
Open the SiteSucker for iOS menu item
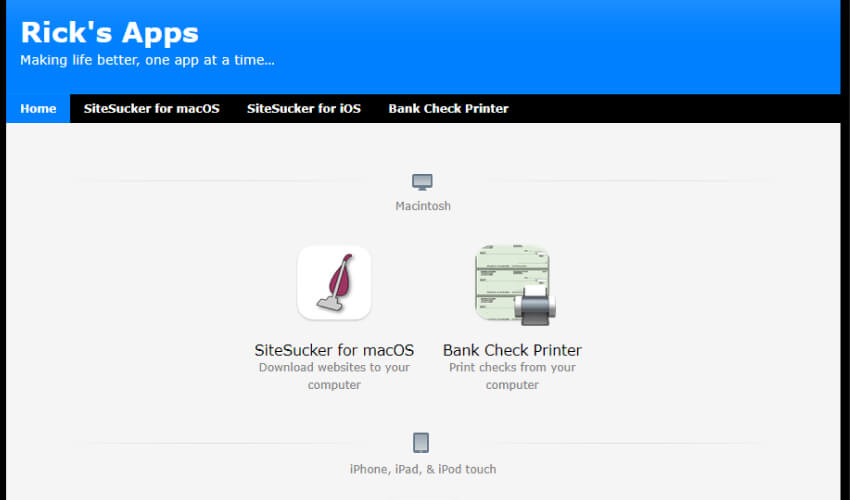[304, 108]
